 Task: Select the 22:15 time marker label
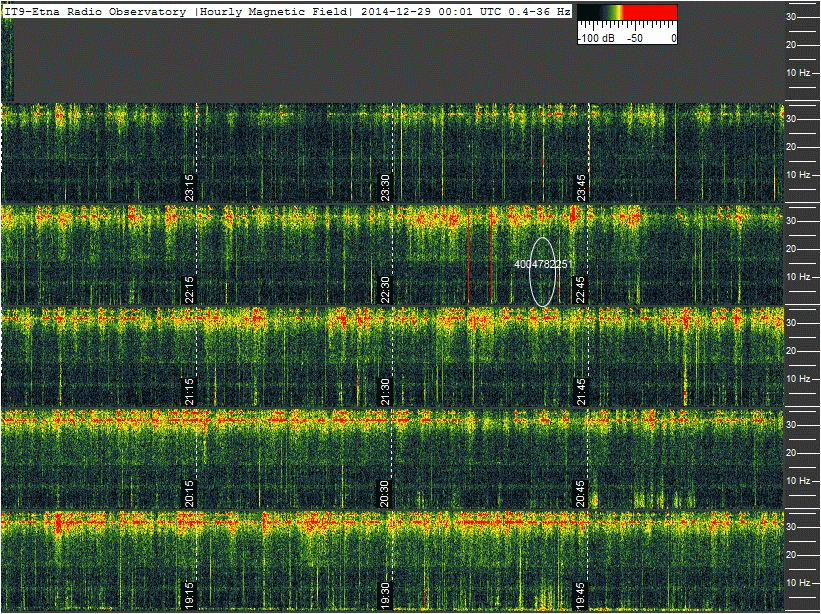pyautogui.click(x=189, y=288)
